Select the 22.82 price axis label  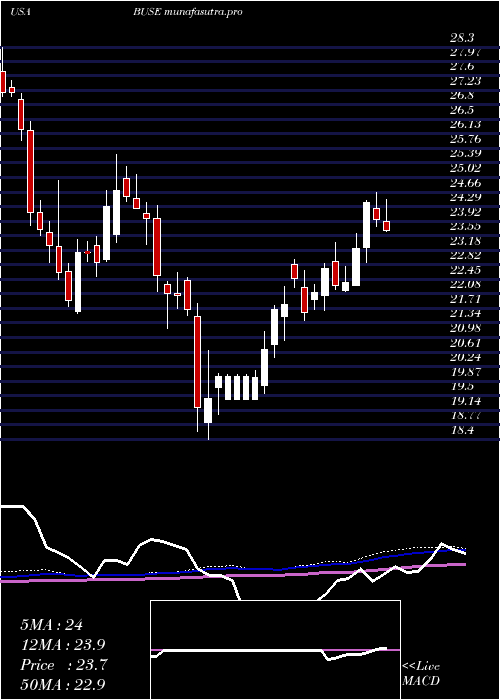pyautogui.click(x=466, y=255)
